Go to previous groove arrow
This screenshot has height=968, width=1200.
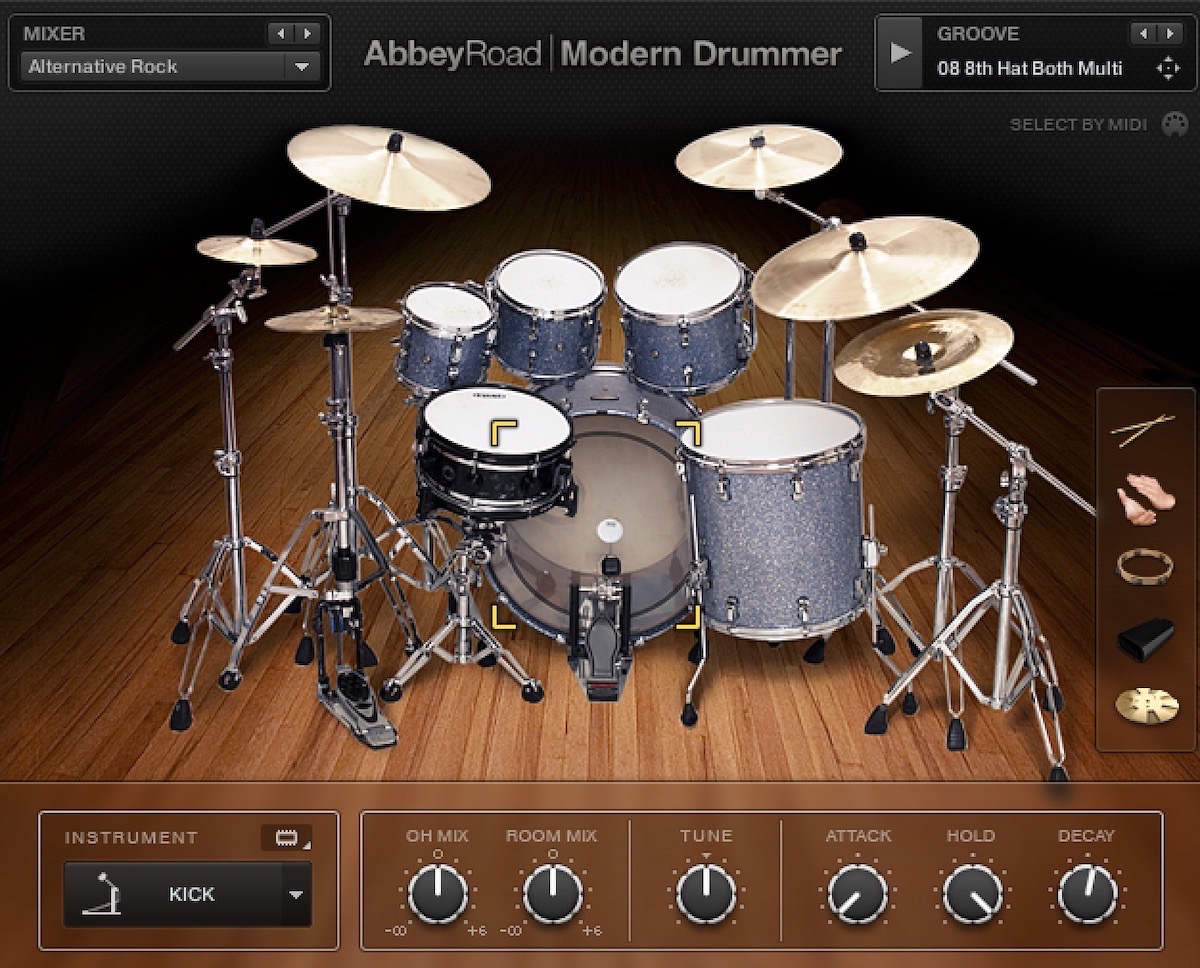coord(1144,34)
